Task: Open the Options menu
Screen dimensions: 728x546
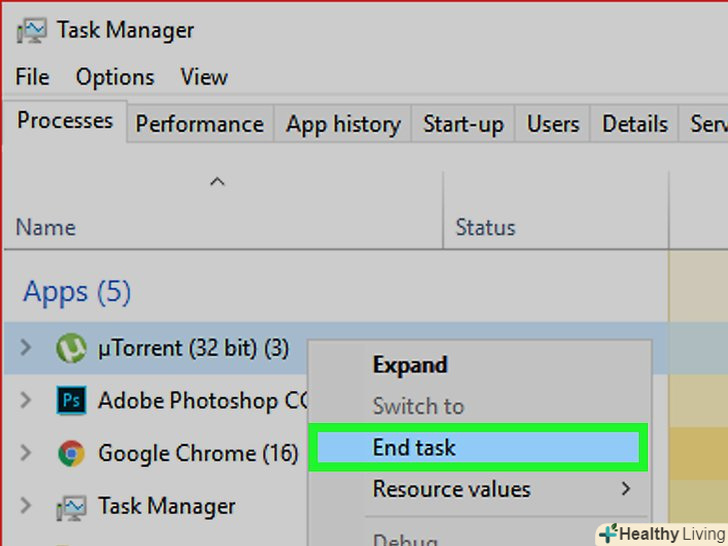Action: coord(115,77)
